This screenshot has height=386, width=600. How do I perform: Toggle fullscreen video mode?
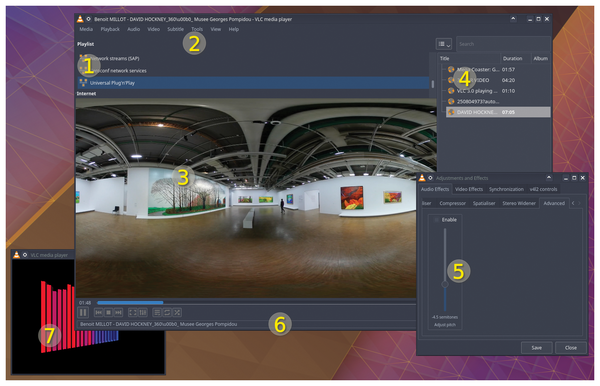(x=132, y=313)
